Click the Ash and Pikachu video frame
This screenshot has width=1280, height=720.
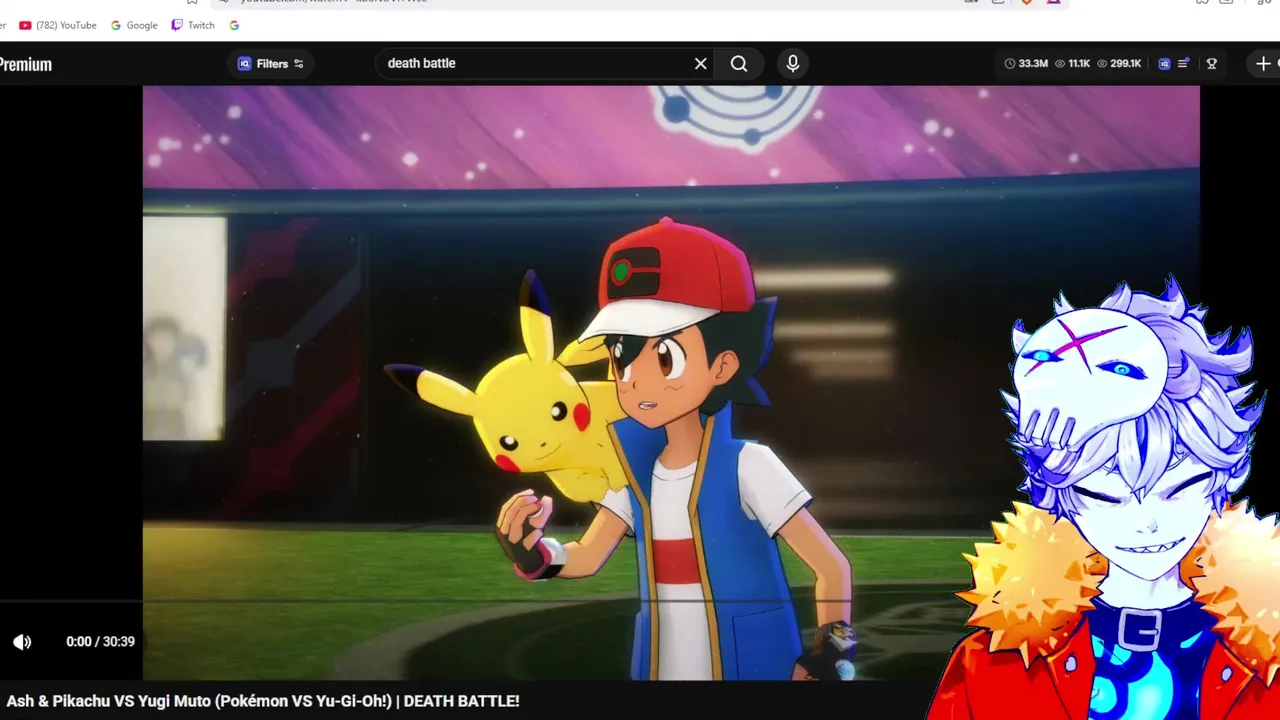click(671, 382)
